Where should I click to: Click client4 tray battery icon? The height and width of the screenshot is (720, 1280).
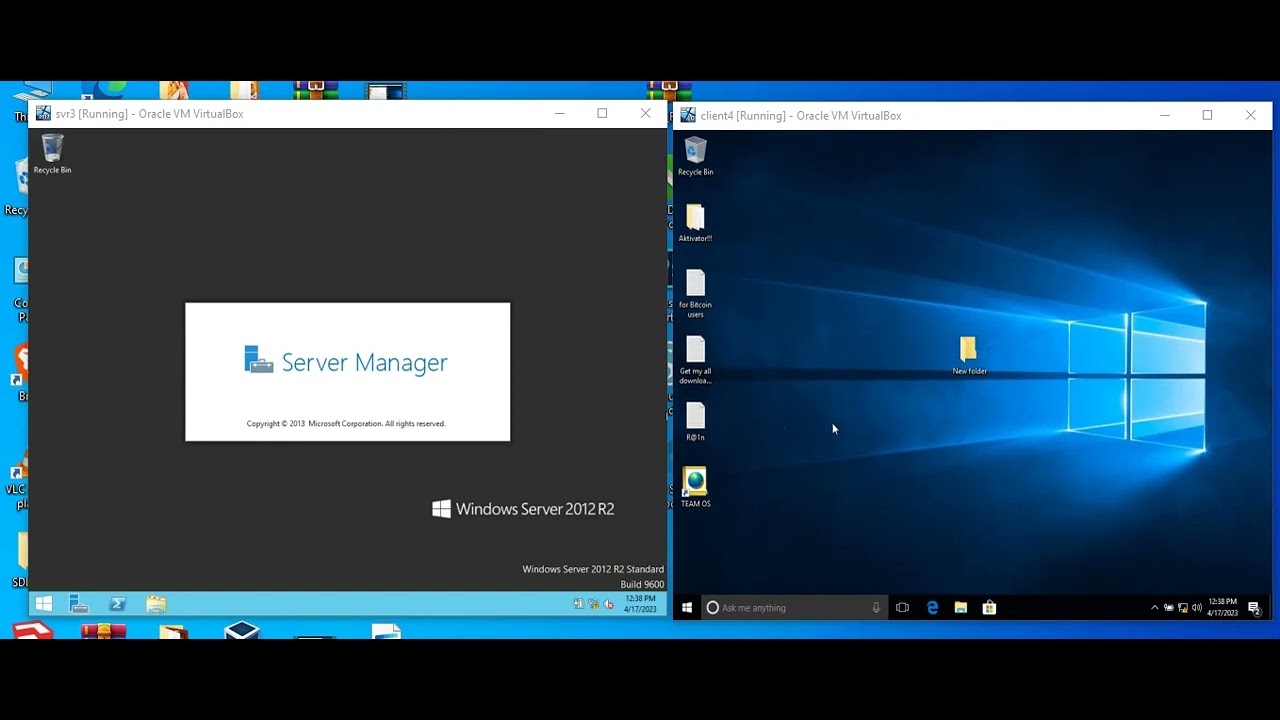[1169, 607]
